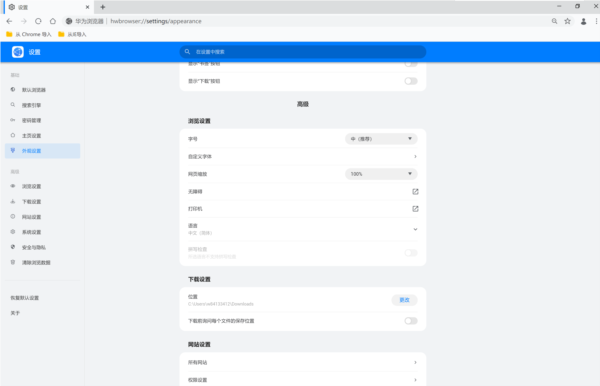
Task: Click the blue settings logo in header
Action: pos(18,52)
